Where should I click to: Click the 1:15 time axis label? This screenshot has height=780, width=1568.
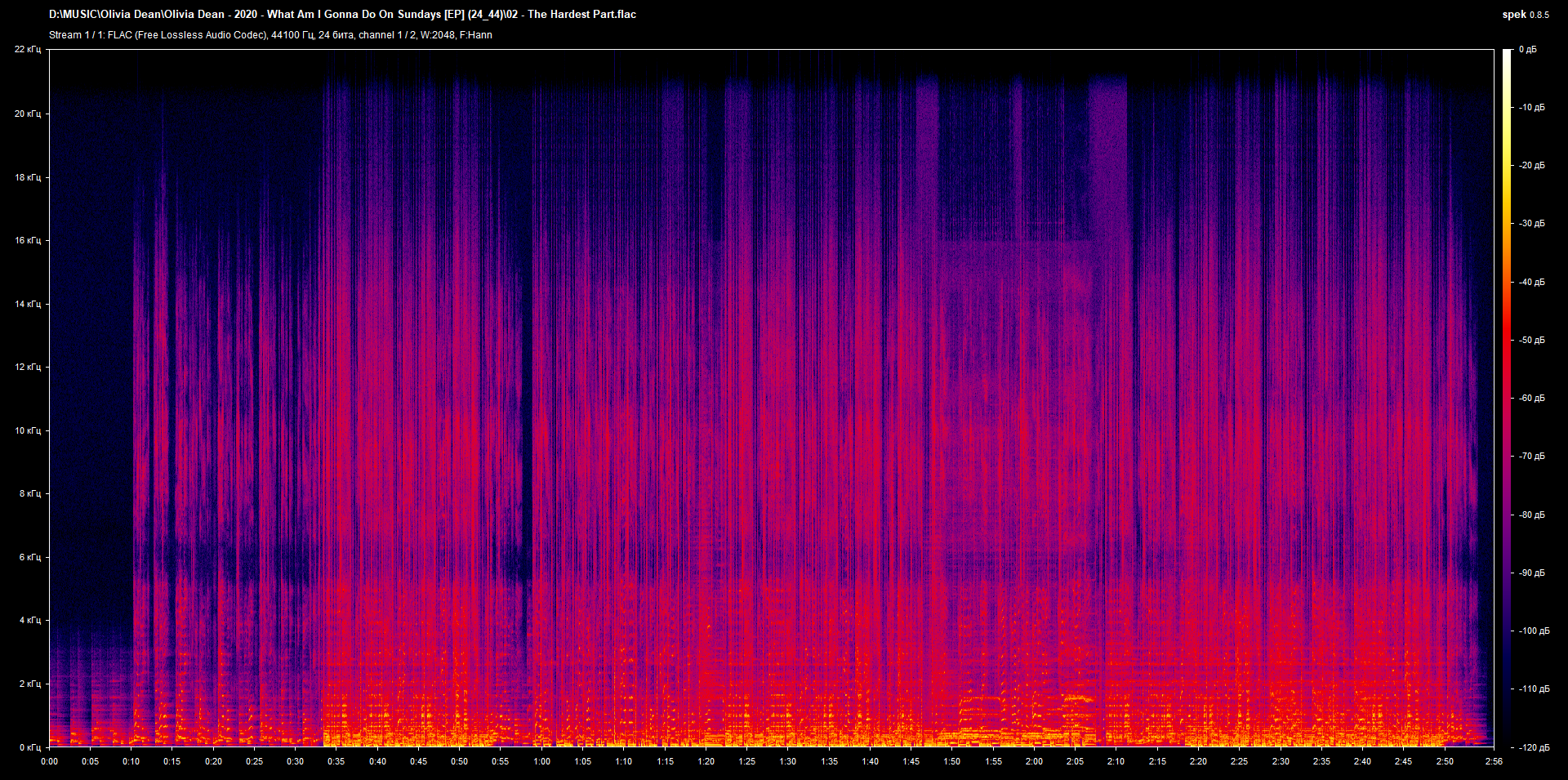tap(666, 761)
